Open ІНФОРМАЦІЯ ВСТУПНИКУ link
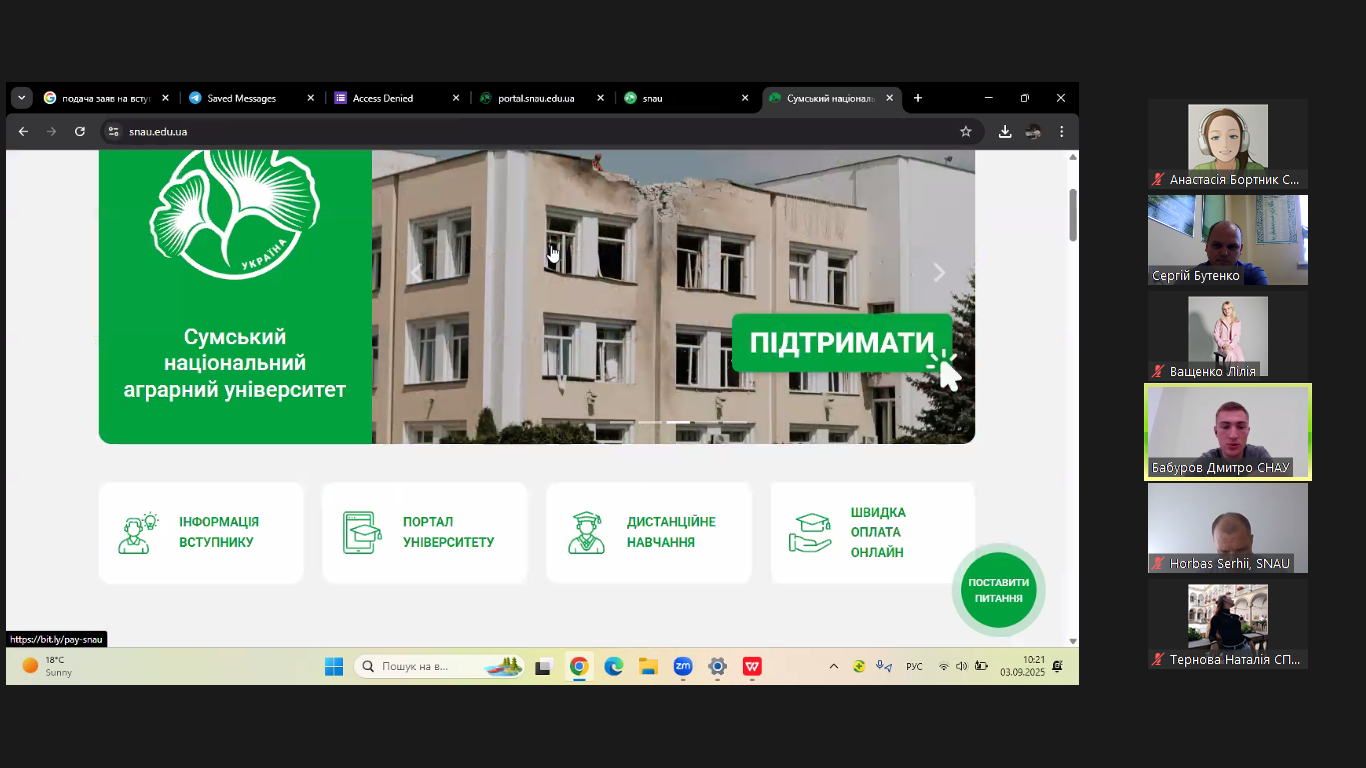 (201, 533)
